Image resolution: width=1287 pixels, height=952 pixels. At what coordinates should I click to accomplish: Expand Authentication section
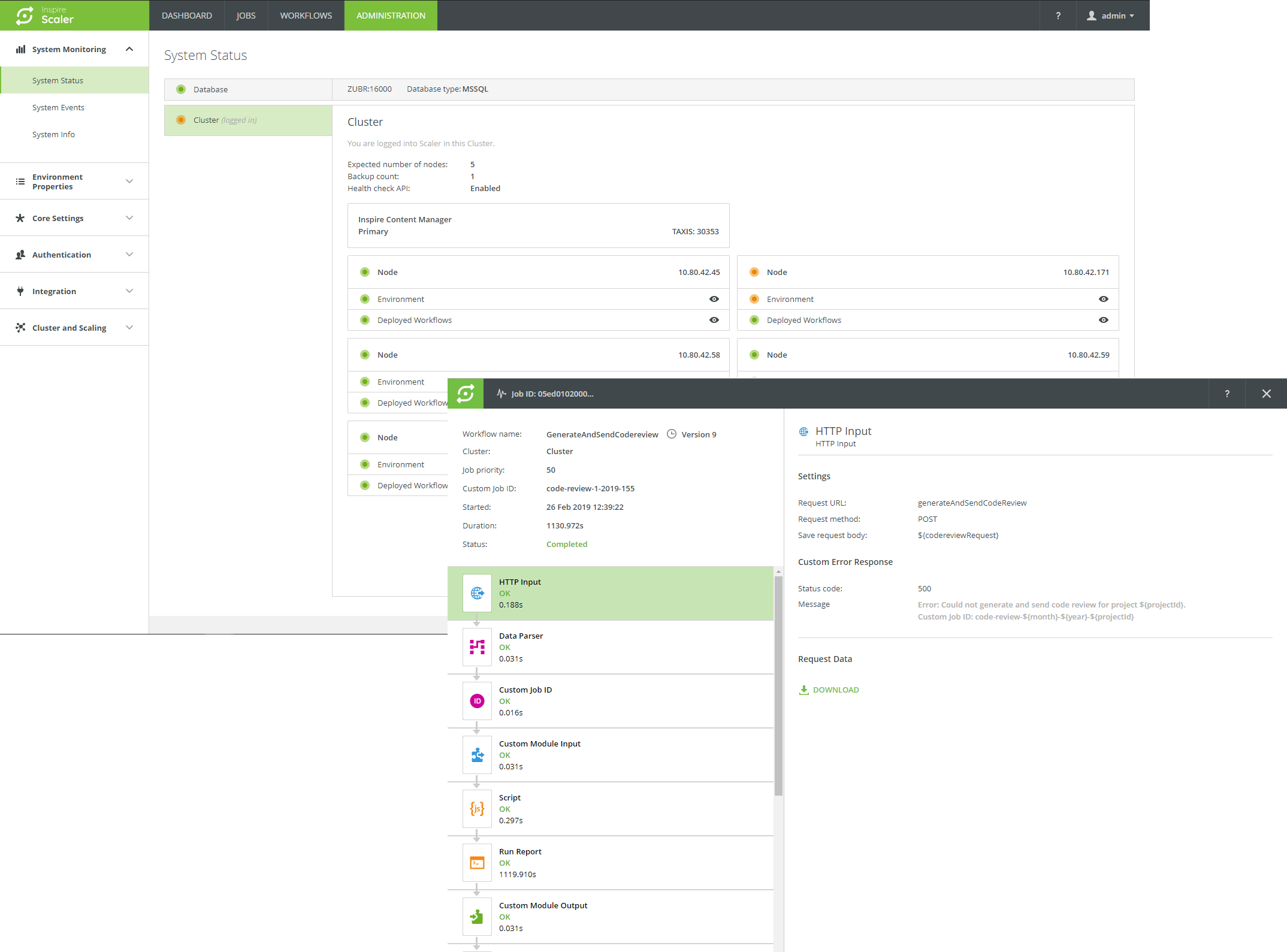(x=129, y=255)
